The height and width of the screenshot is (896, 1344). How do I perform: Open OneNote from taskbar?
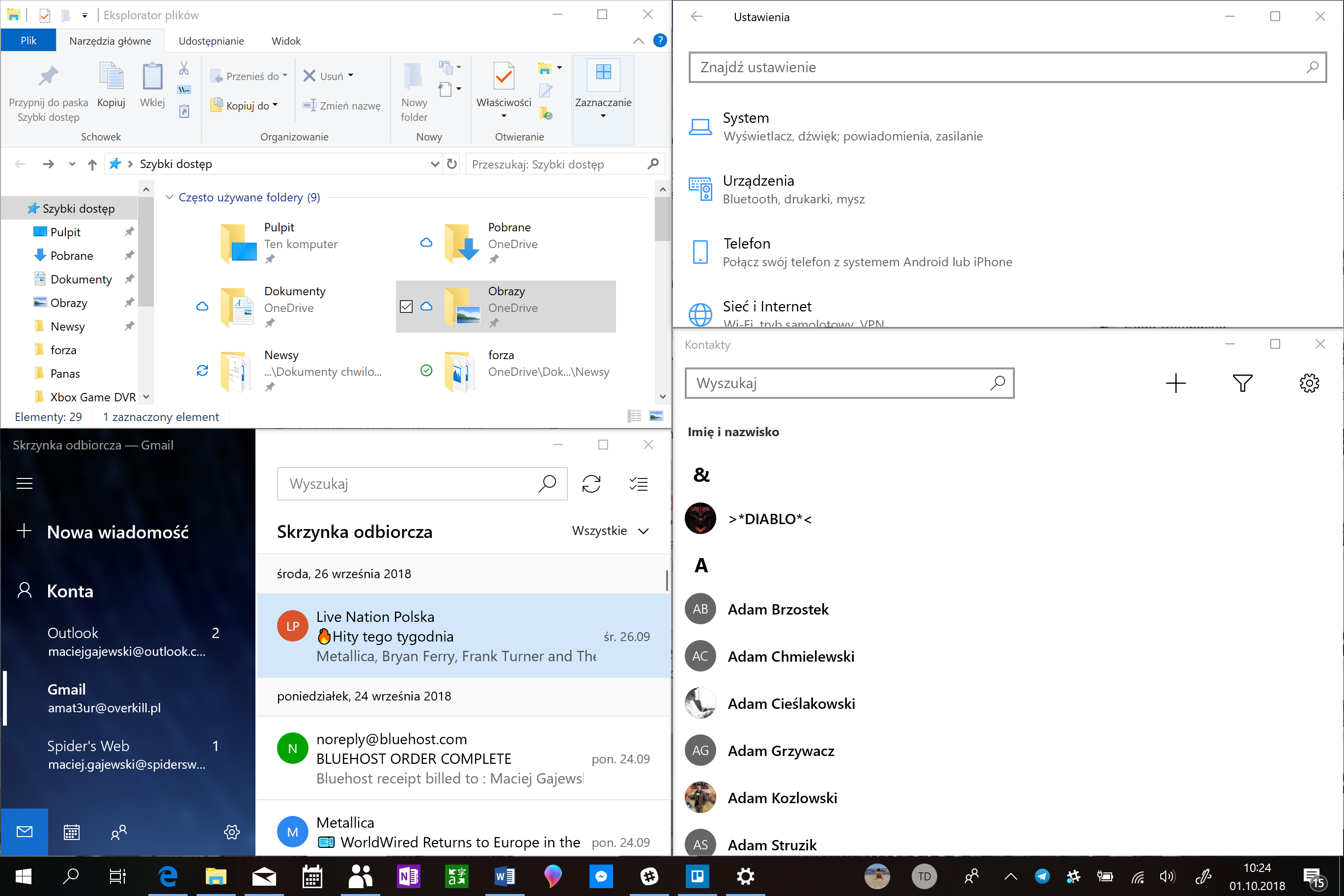[x=409, y=876]
